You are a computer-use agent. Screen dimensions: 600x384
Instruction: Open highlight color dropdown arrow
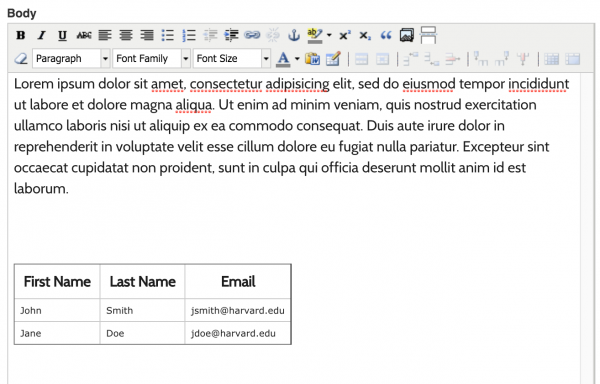click(329, 35)
